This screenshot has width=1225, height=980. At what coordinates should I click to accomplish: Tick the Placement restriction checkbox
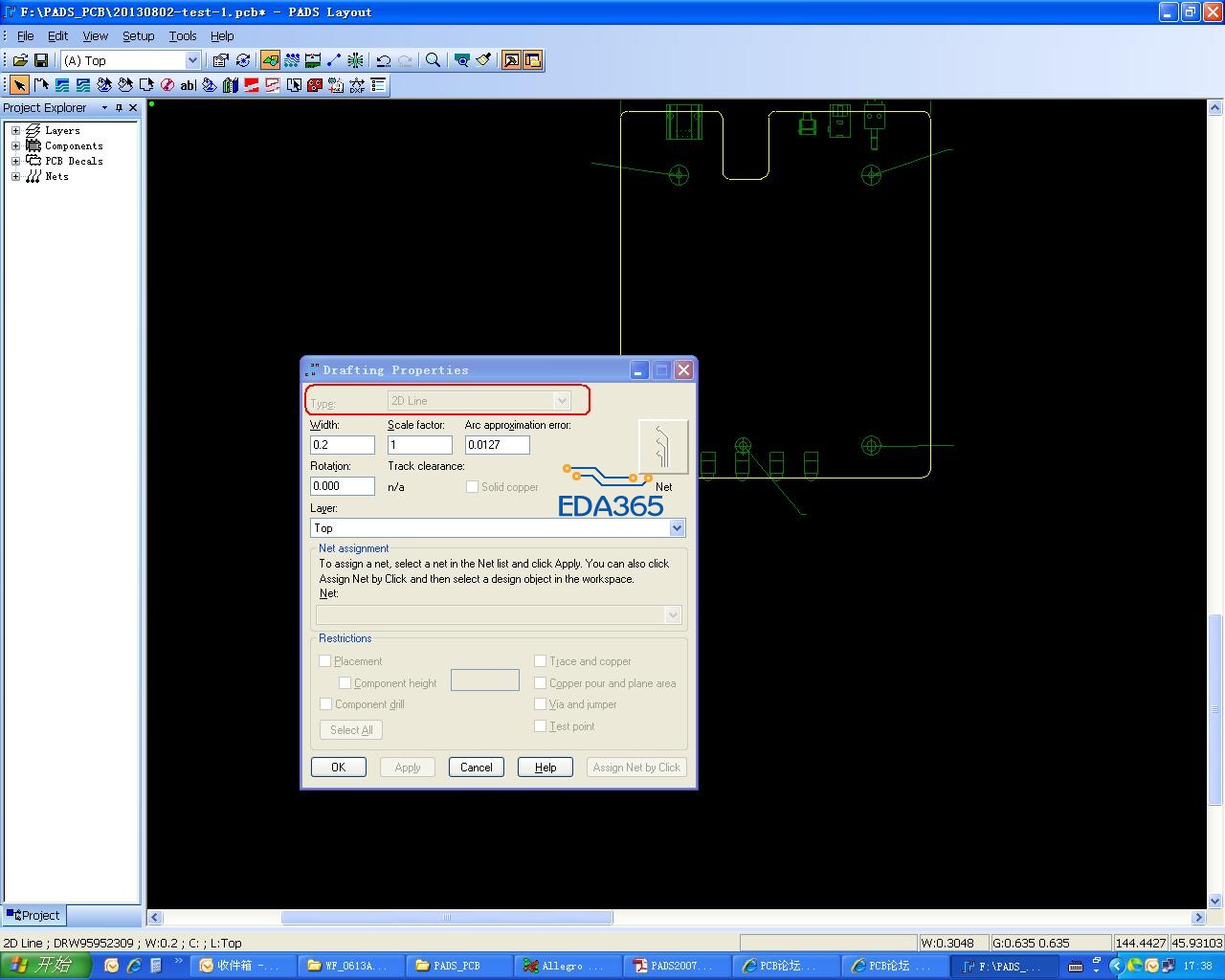pyautogui.click(x=325, y=661)
